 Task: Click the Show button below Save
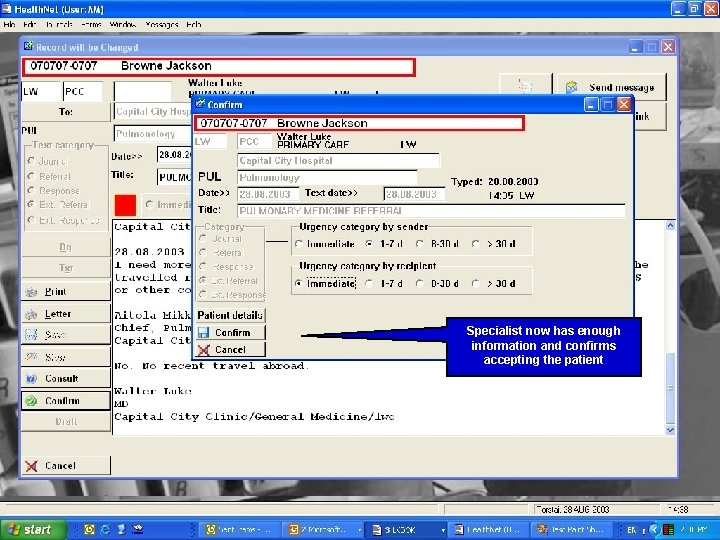click(66, 357)
